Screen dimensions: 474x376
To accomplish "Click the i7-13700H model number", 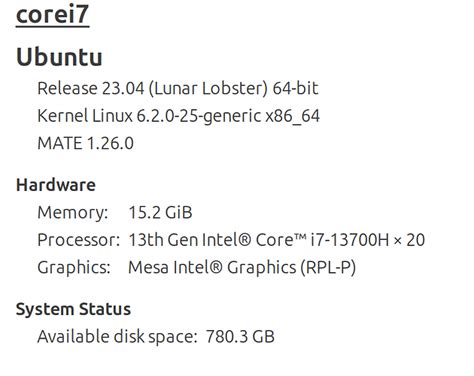I will [349, 240].
